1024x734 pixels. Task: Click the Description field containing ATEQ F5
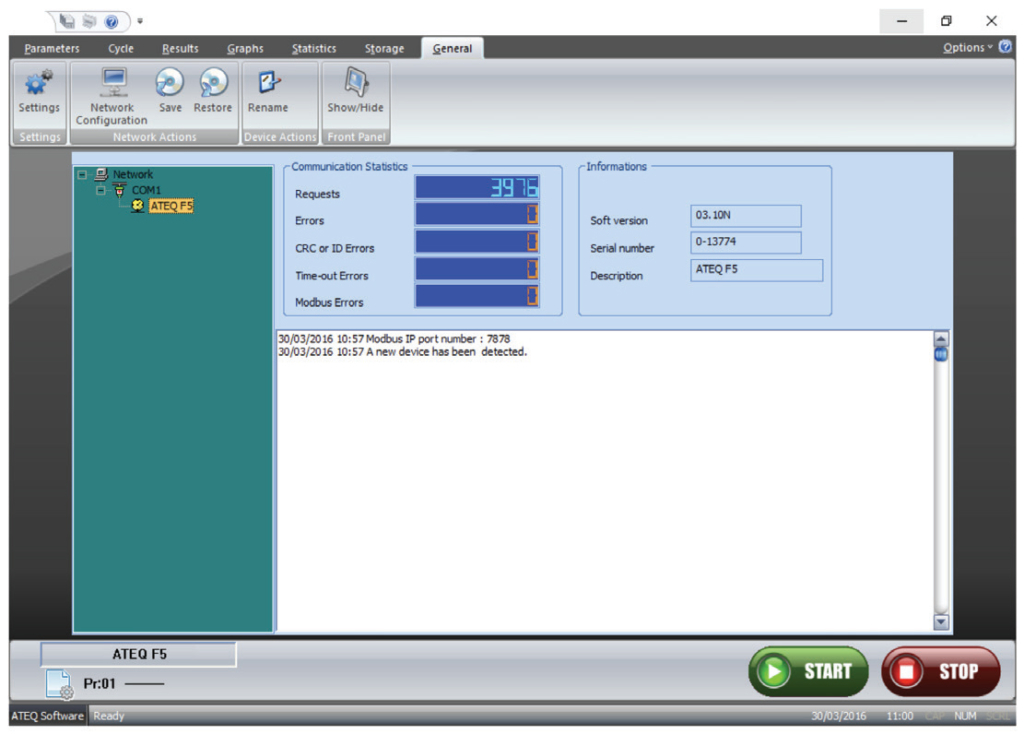[757, 270]
